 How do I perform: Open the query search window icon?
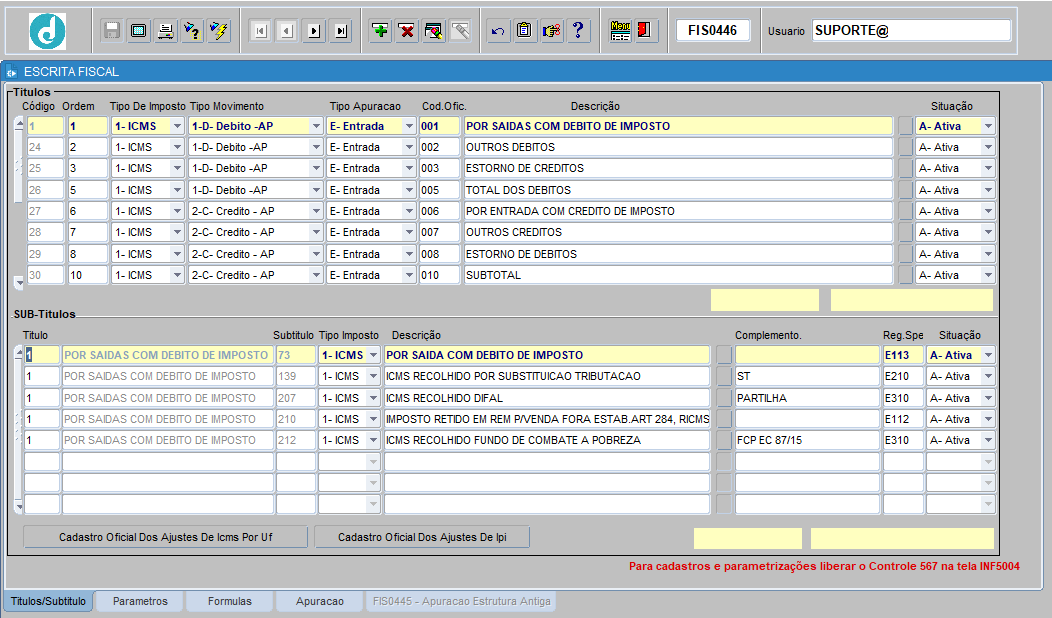point(432,31)
